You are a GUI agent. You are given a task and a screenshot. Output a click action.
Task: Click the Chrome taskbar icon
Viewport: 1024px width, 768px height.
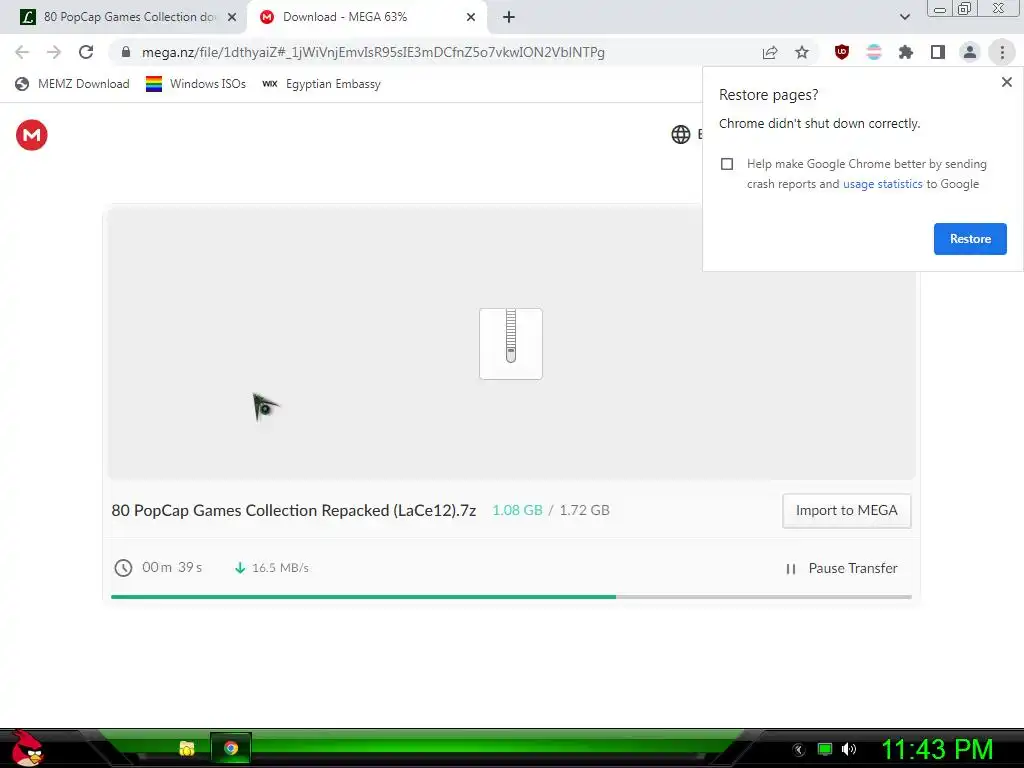[231, 748]
